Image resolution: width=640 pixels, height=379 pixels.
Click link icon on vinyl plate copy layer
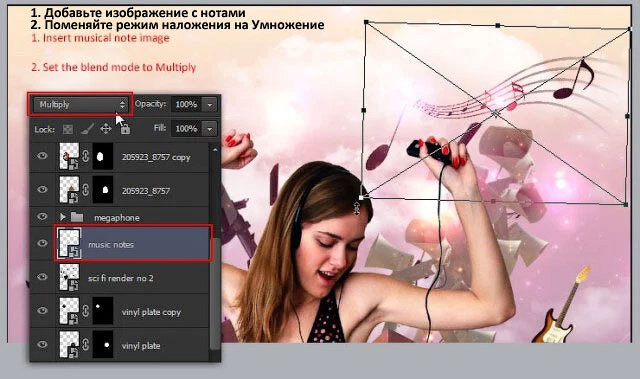[x=86, y=311]
